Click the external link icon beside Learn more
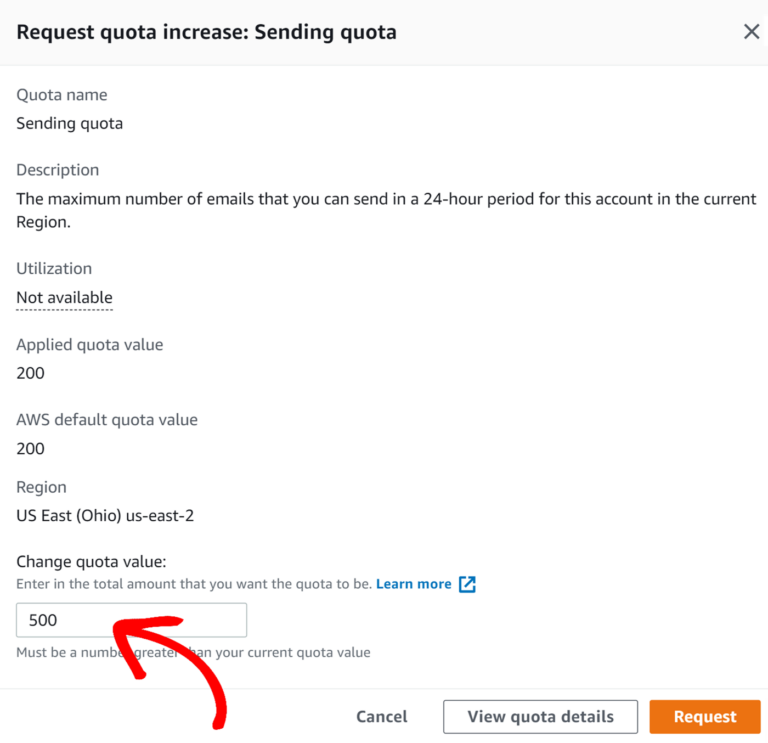The height and width of the screenshot is (743, 768). 467,584
